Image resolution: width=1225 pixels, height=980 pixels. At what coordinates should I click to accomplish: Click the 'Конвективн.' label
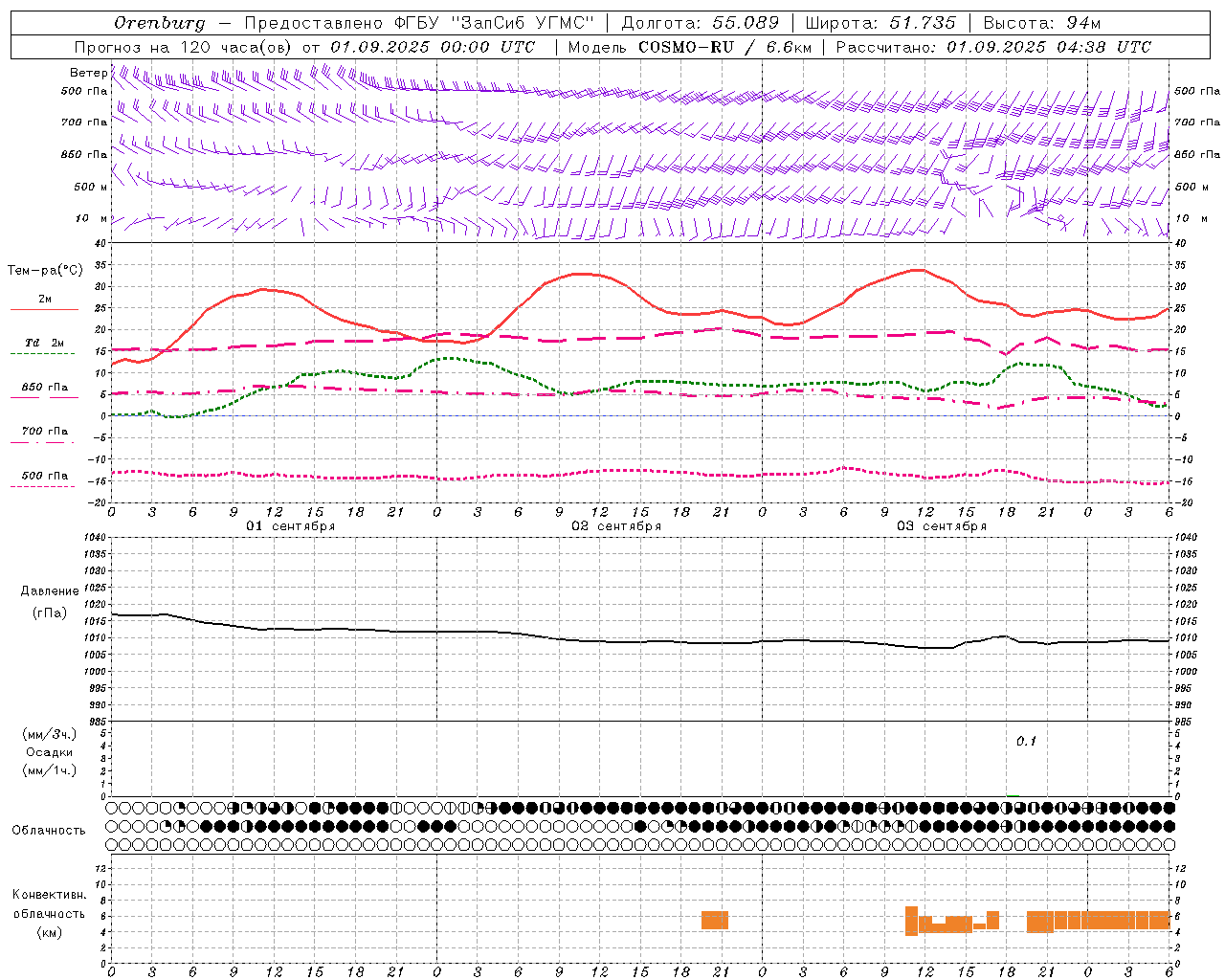click(50, 895)
